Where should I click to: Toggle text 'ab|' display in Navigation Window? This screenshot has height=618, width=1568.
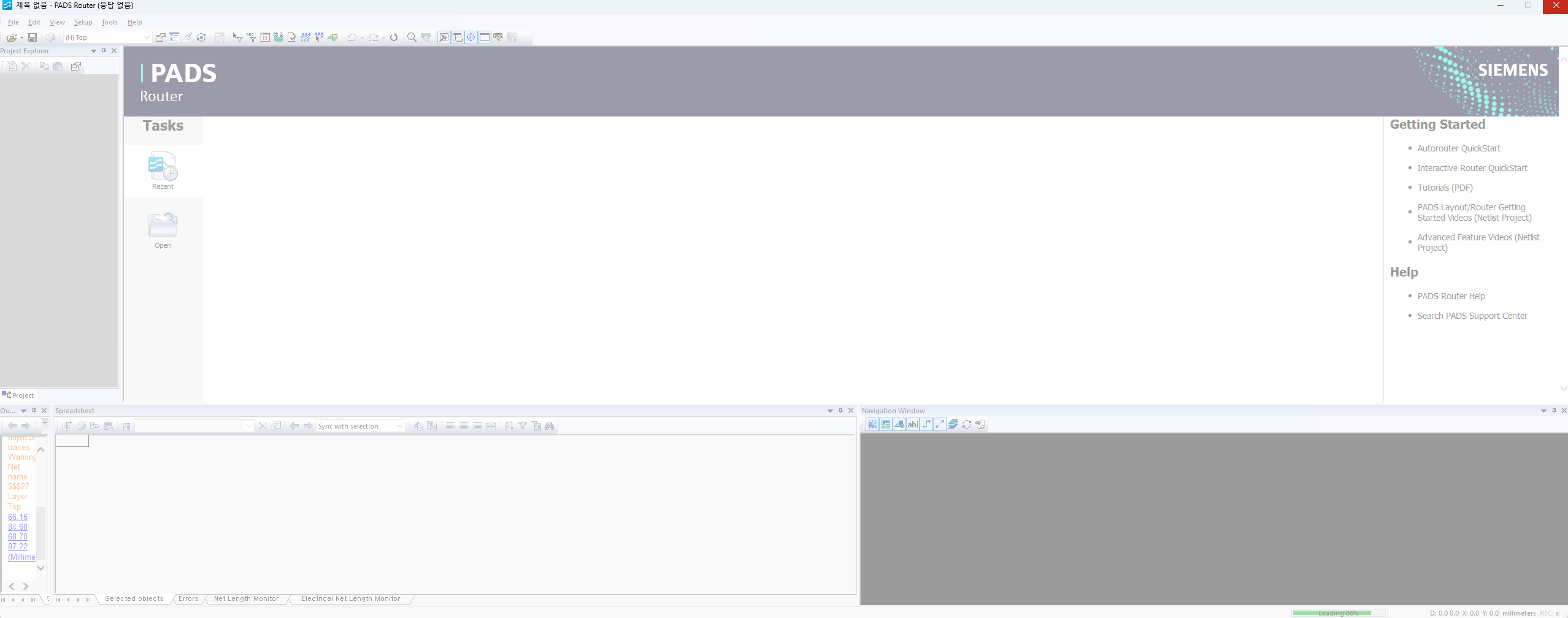point(912,424)
